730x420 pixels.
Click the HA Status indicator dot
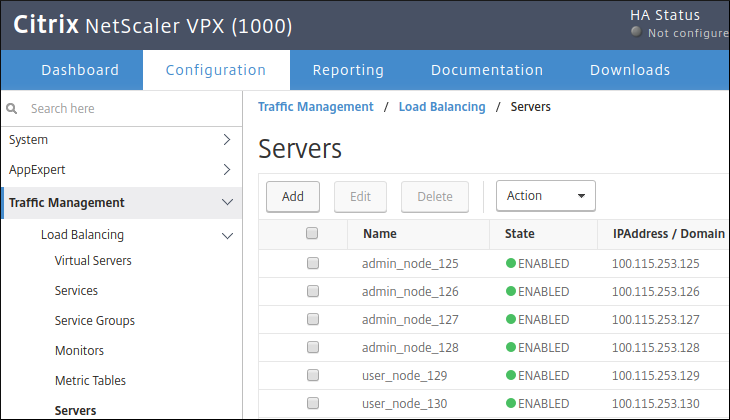point(636,33)
